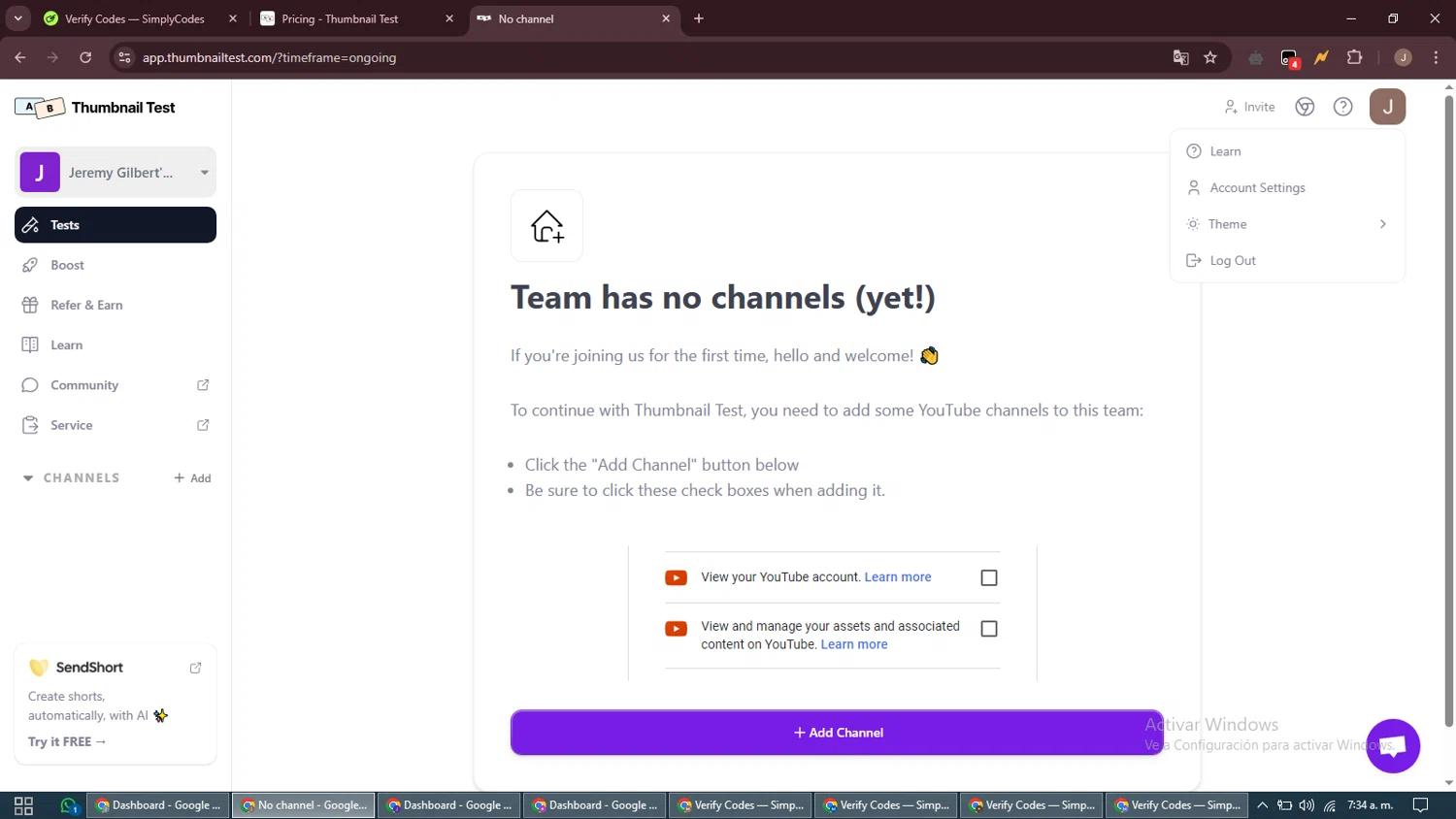Click Learn more after content on YouTube
This screenshot has width=1456, height=819.
tap(854, 644)
